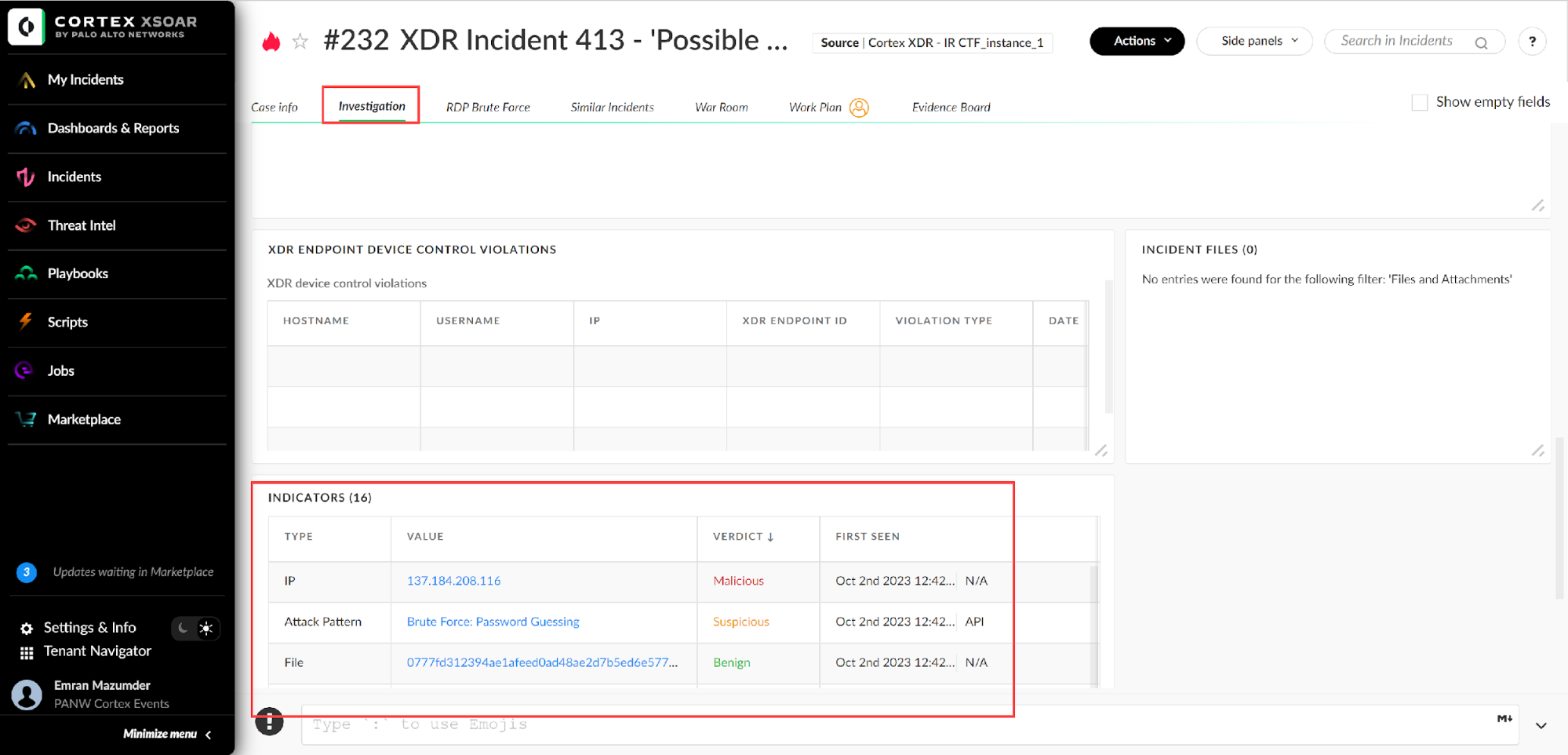1568x755 pixels.
Task: Open the Work Plan user avatar icon
Action: [859, 108]
